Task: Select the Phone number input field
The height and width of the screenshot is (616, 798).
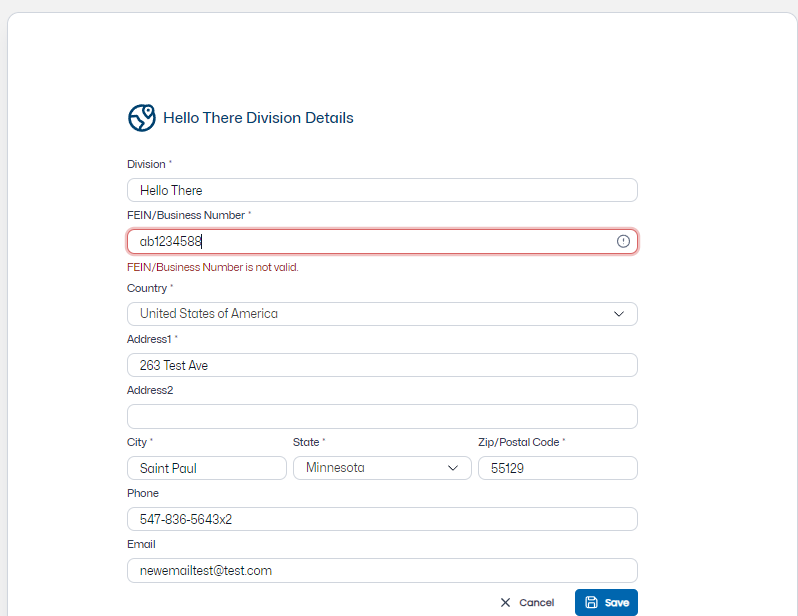Action: [x=381, y=519]
